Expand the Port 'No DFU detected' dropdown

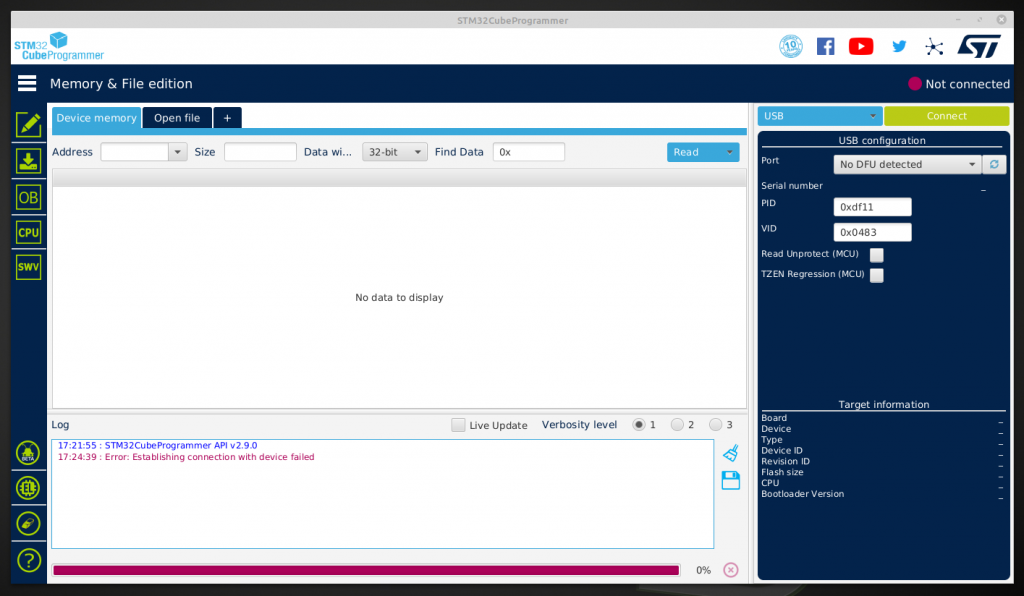click(x=907, y=164)
